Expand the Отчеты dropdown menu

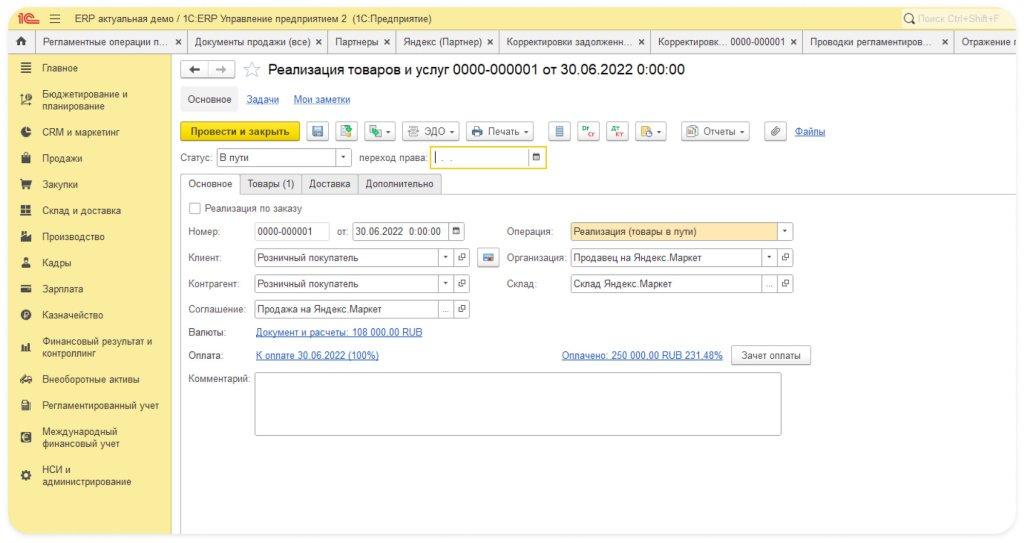(716, 132)
